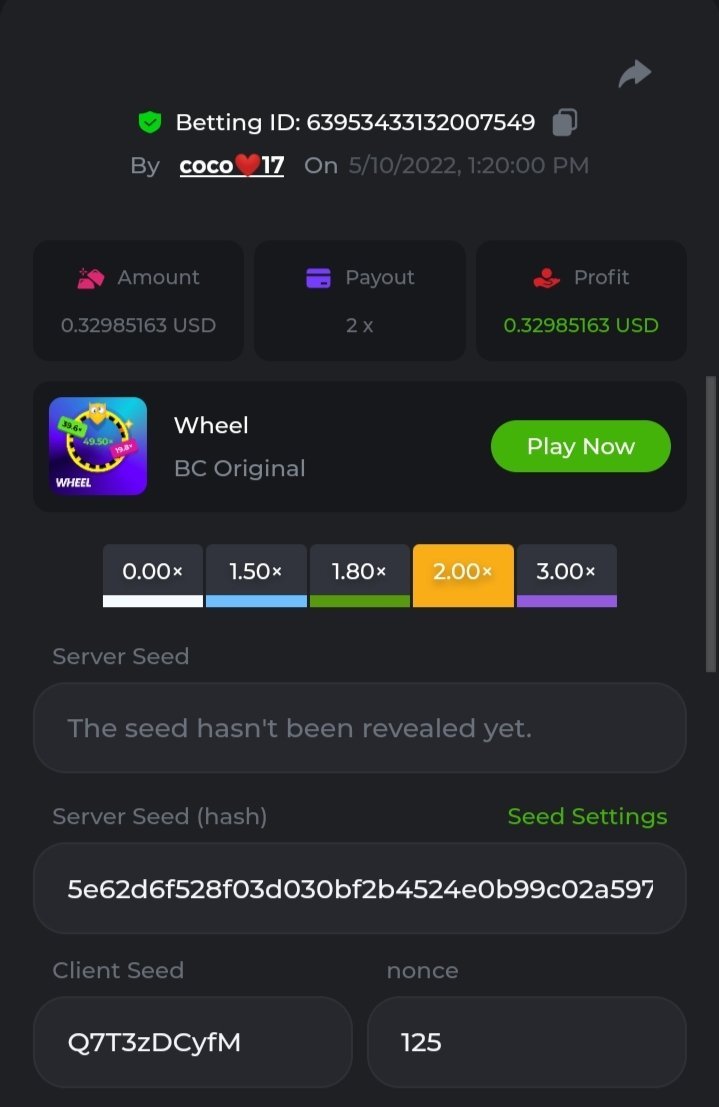Open Seed Settings link
Screen dimensions: 719x1107
click(x=587, y=817)
